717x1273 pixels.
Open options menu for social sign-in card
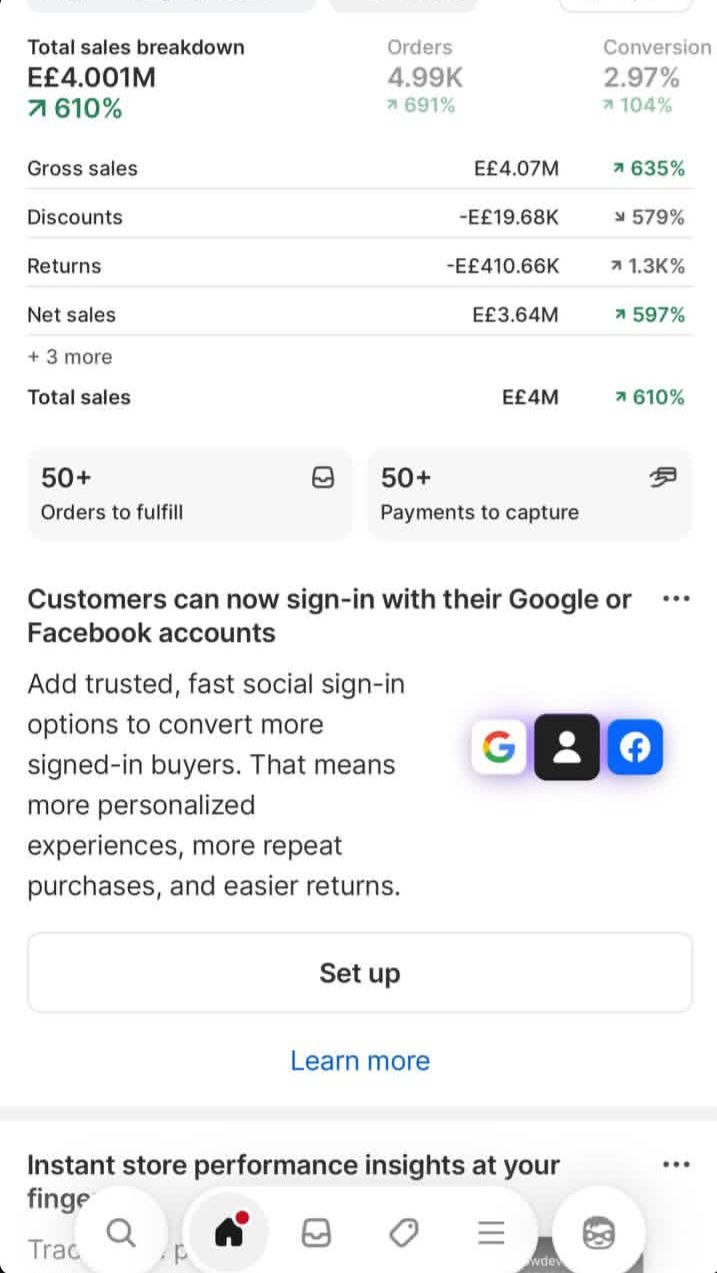676,599
